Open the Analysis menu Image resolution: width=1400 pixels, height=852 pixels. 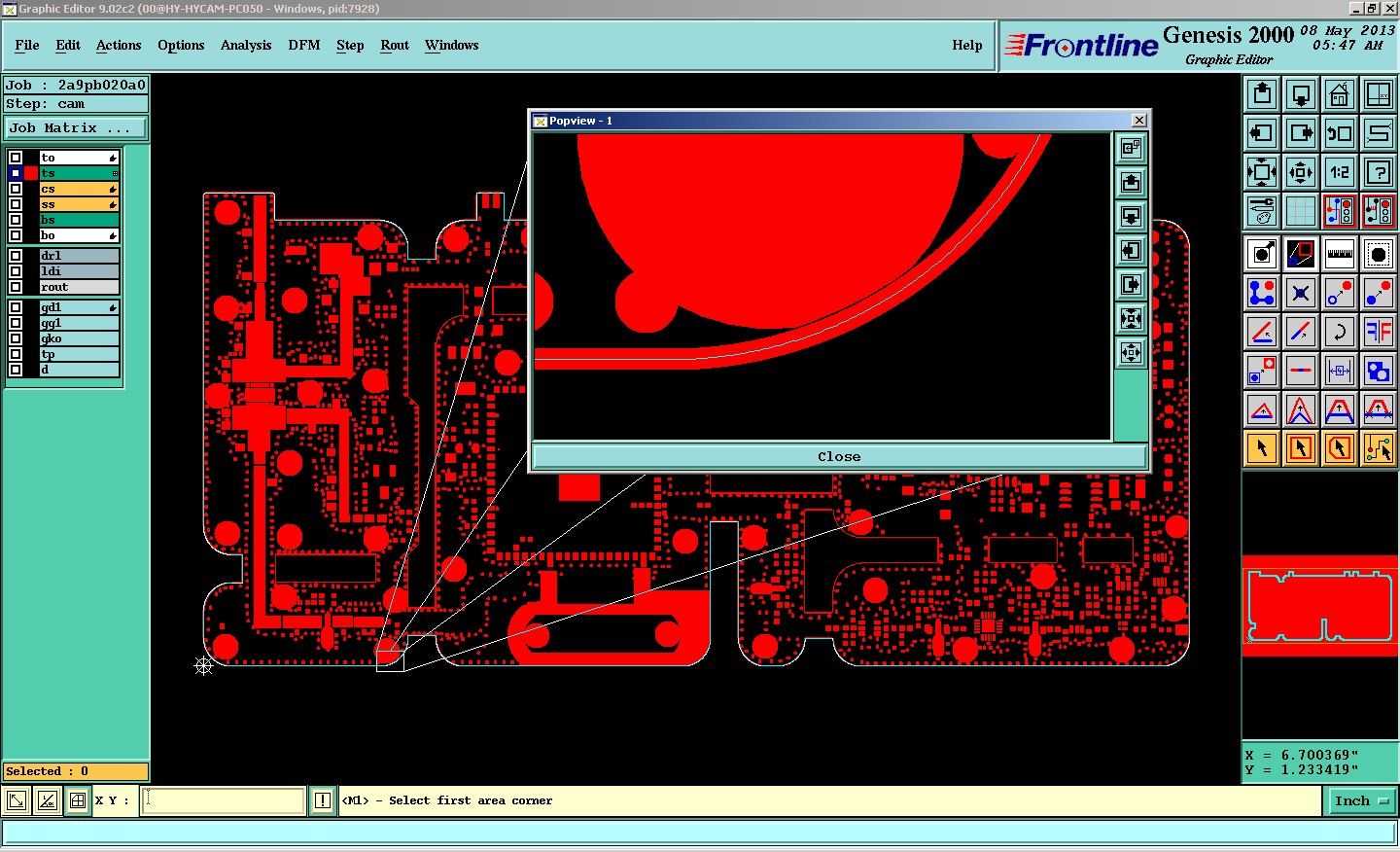click(246, 46)
